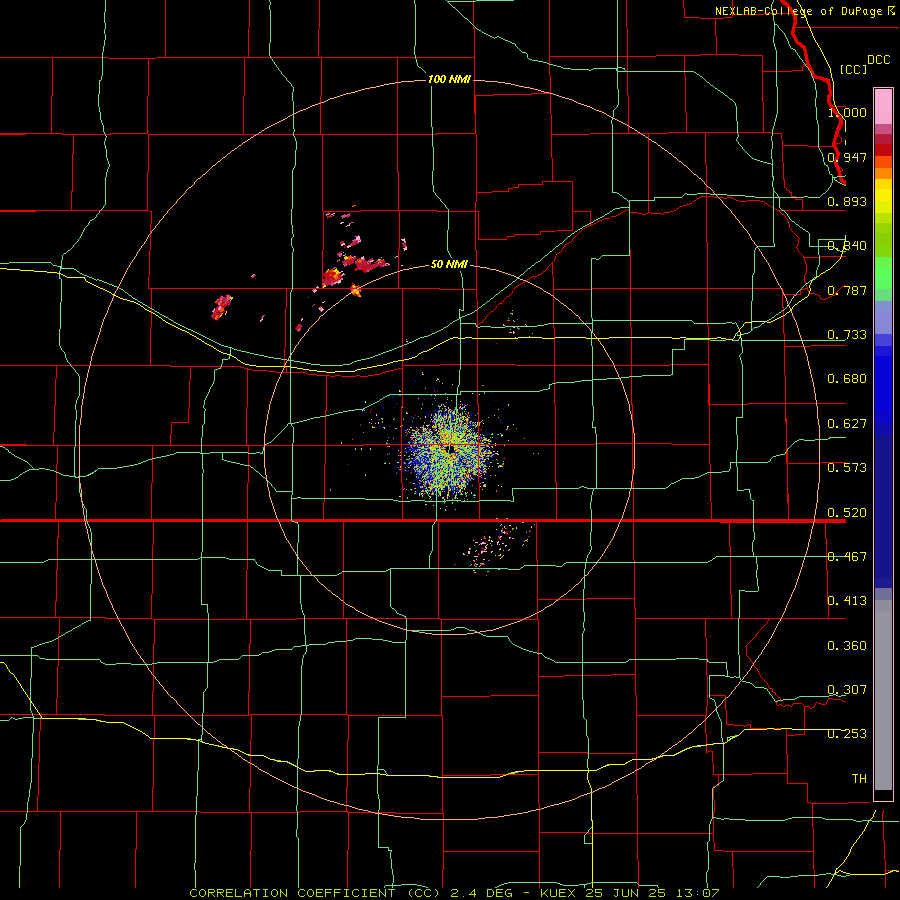
Task: Click the 0.840 scale value
Action: (x=847, y=246)
